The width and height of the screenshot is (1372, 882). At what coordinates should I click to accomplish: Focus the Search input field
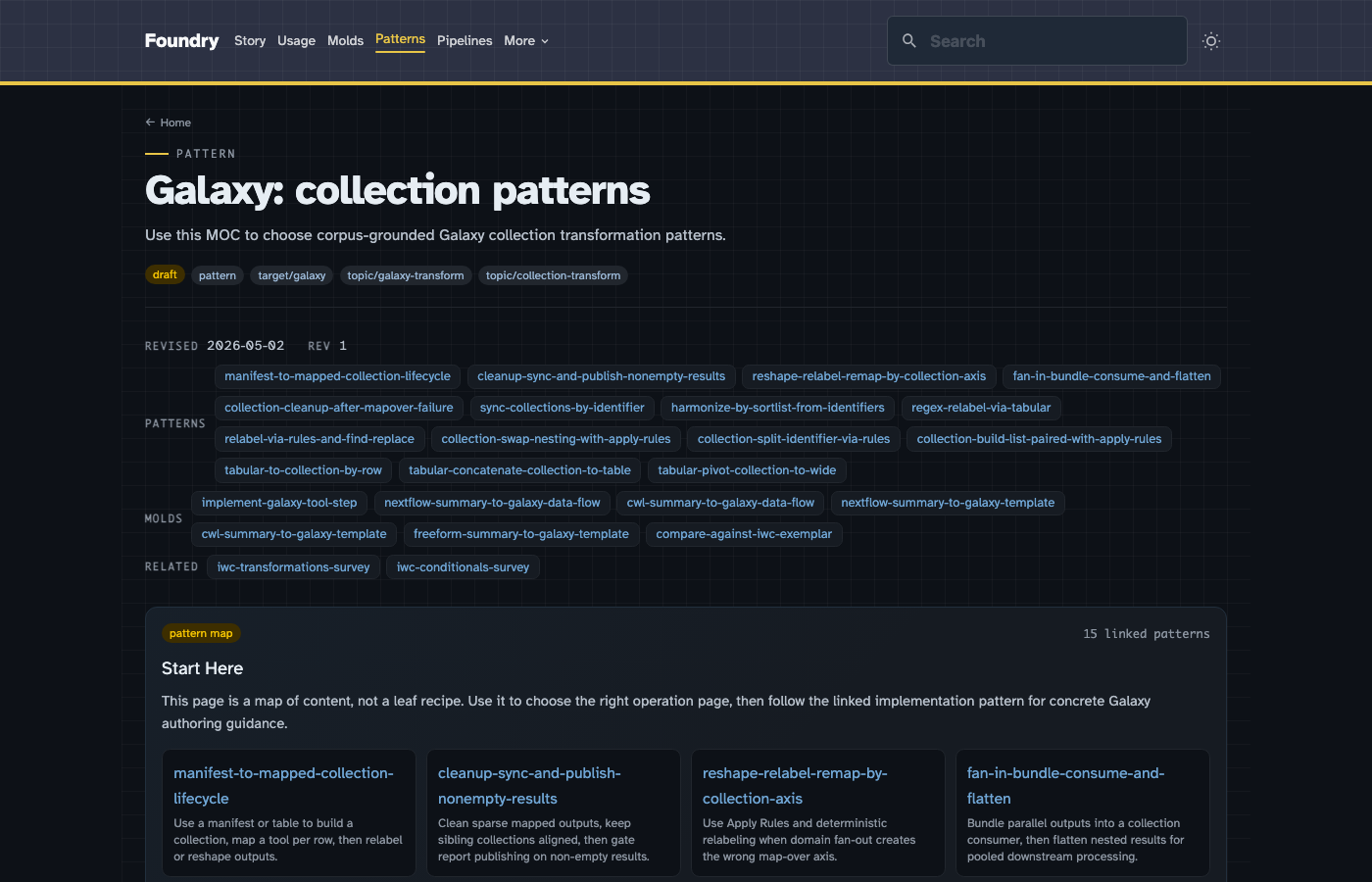coord(1037,41)
